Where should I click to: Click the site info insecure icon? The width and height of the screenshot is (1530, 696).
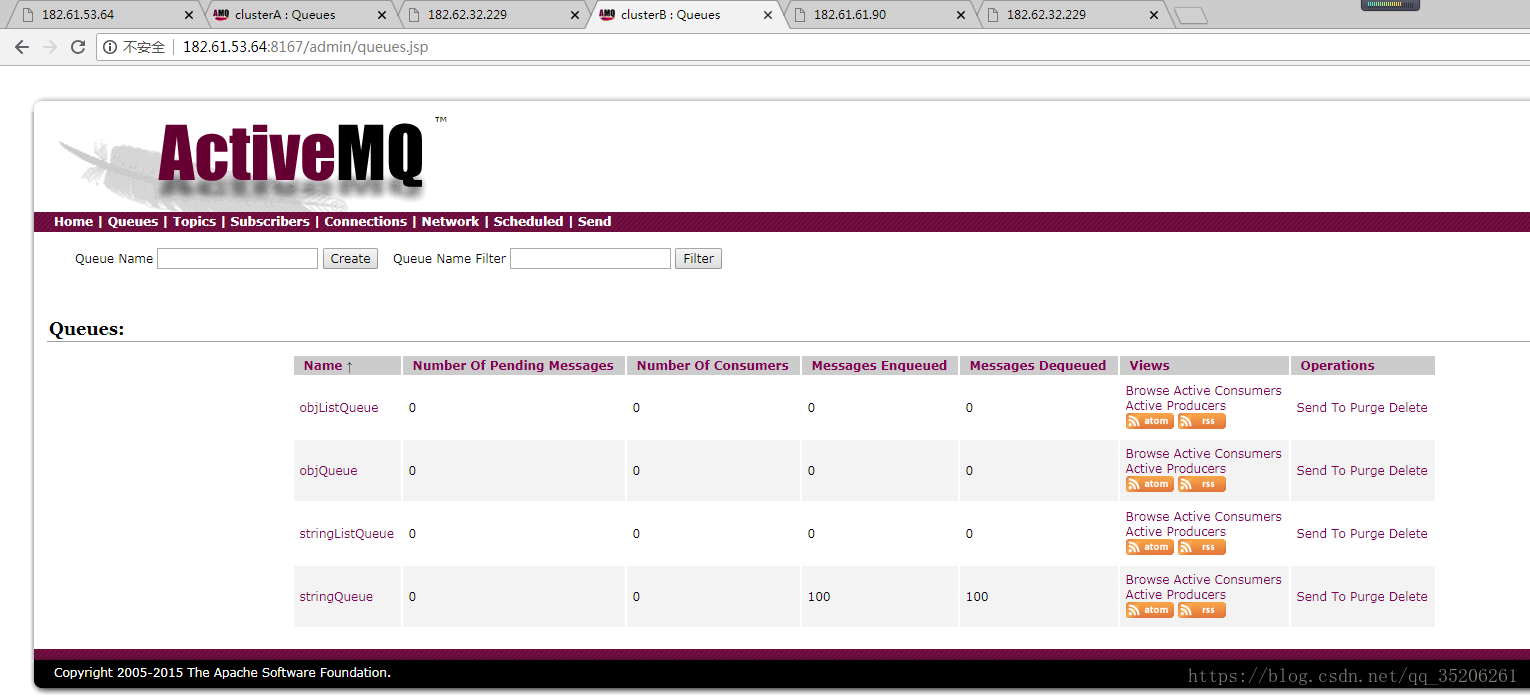[x=111, y=47]
